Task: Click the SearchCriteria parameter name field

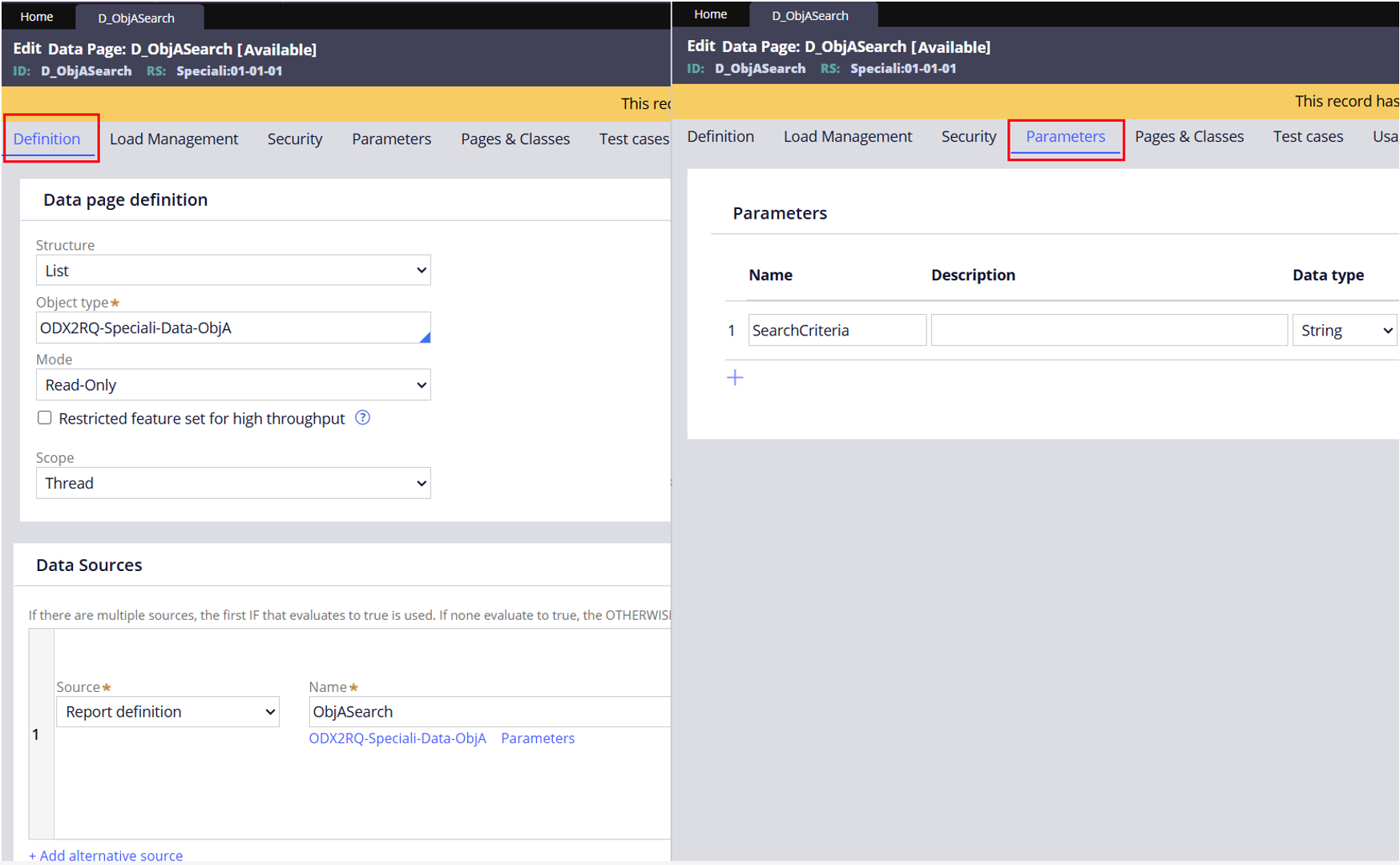Action: tap(837, 331)
